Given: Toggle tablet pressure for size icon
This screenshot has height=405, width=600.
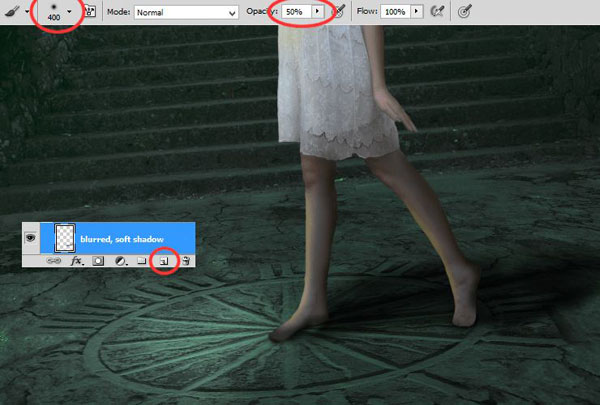Looking at the screenshot, I should (464, 11).
